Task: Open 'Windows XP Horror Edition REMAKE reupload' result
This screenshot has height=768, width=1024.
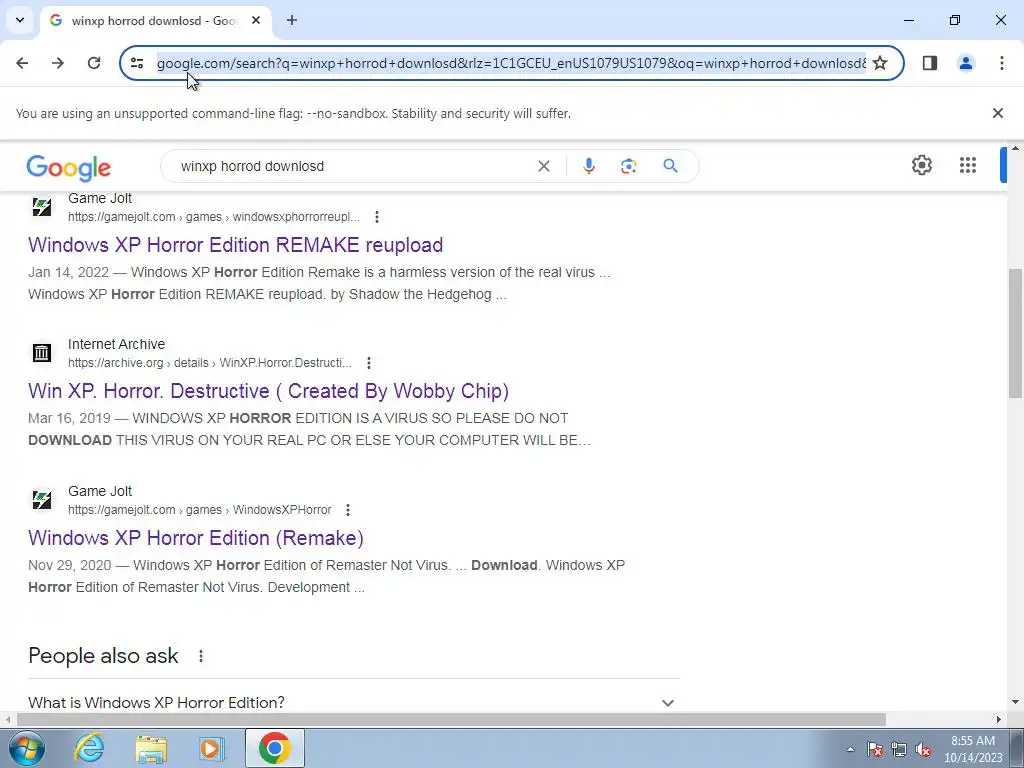Action: pos(236,245)
